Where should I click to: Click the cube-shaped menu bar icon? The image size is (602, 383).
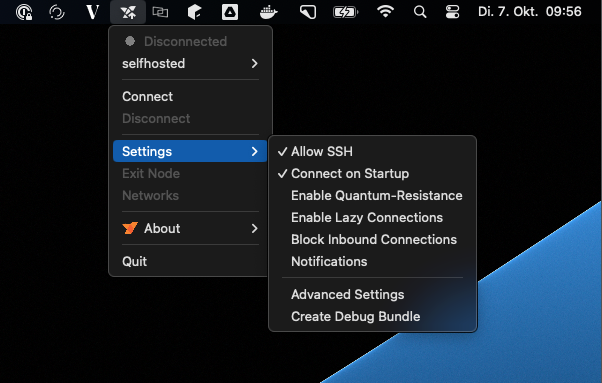point(194,12)
